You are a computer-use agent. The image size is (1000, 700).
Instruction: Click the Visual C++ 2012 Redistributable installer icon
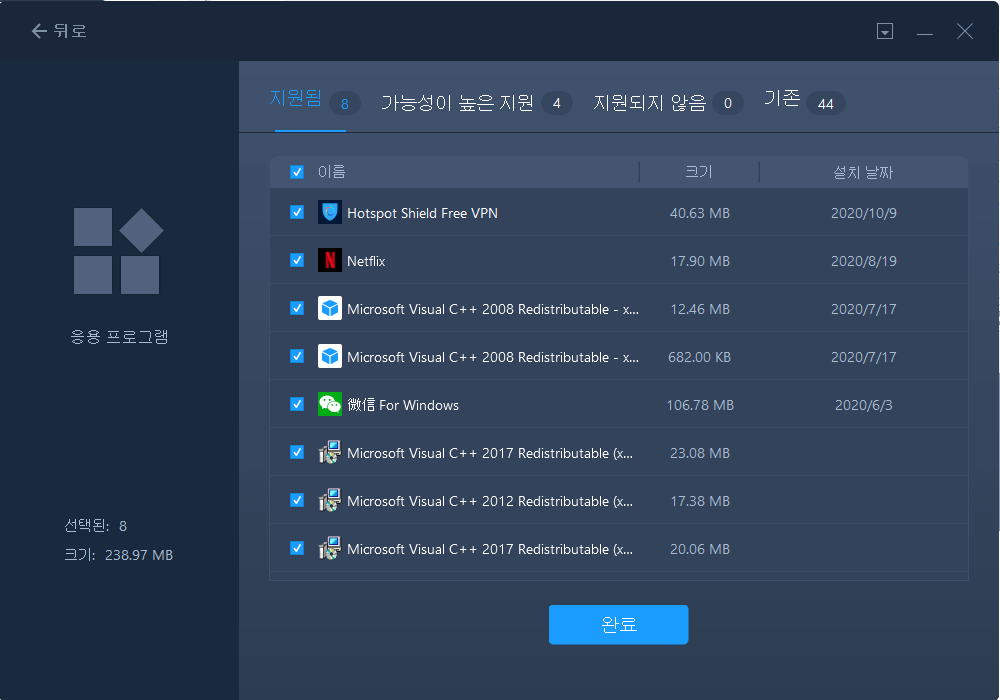(x=329, y=500)
